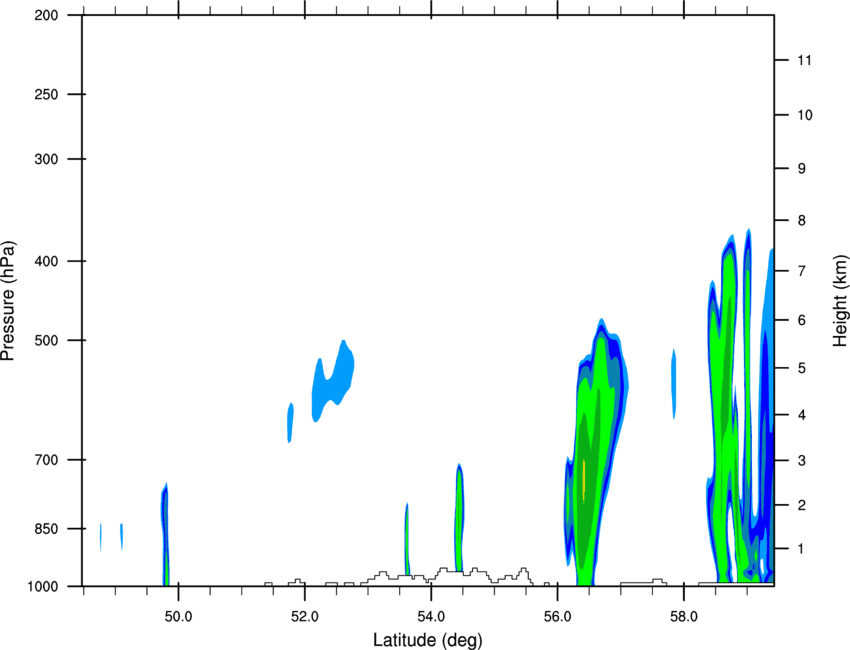This screenshot has width=850, height=650.
Task: Pick the 6 km height tick label
Action: point(801,320)
